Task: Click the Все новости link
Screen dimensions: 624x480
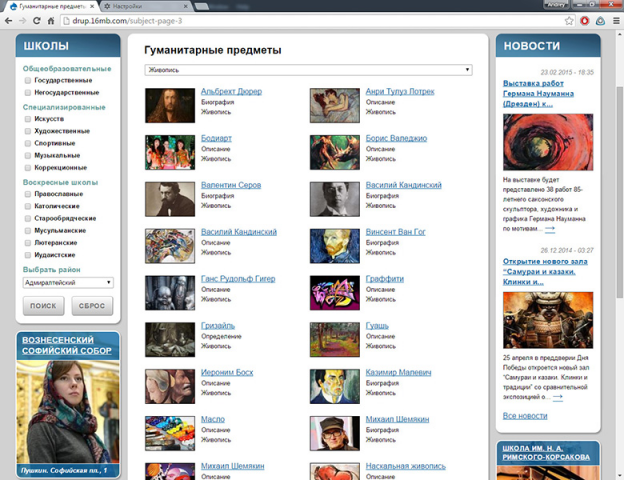Action: [x=525, y=416]
